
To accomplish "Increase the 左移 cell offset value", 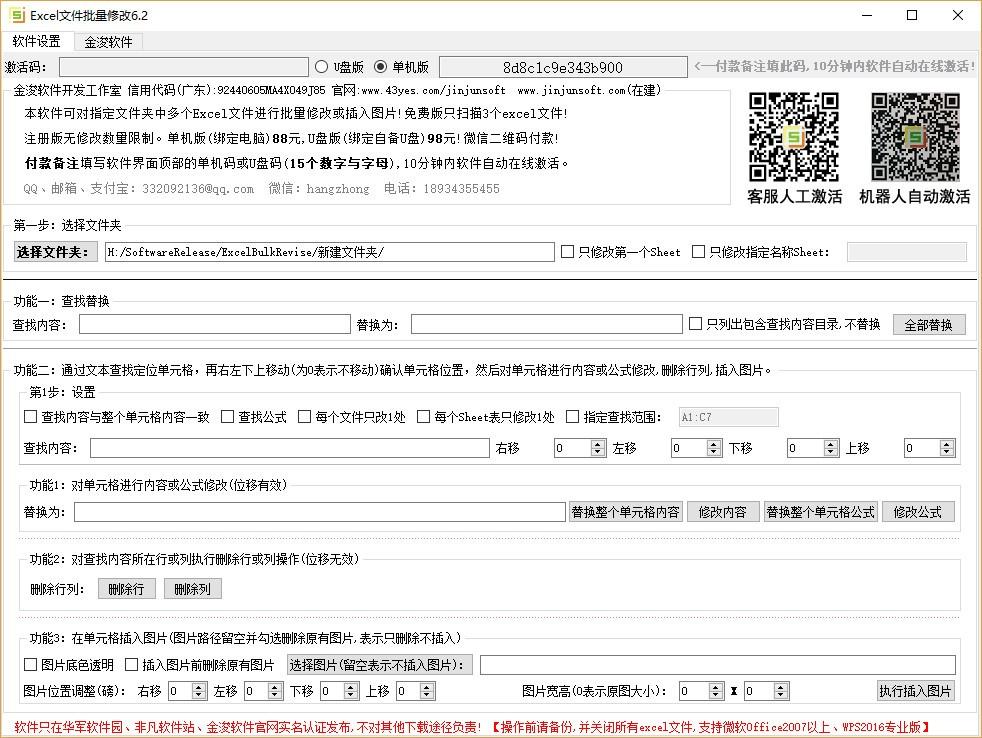I will point(714,444).
